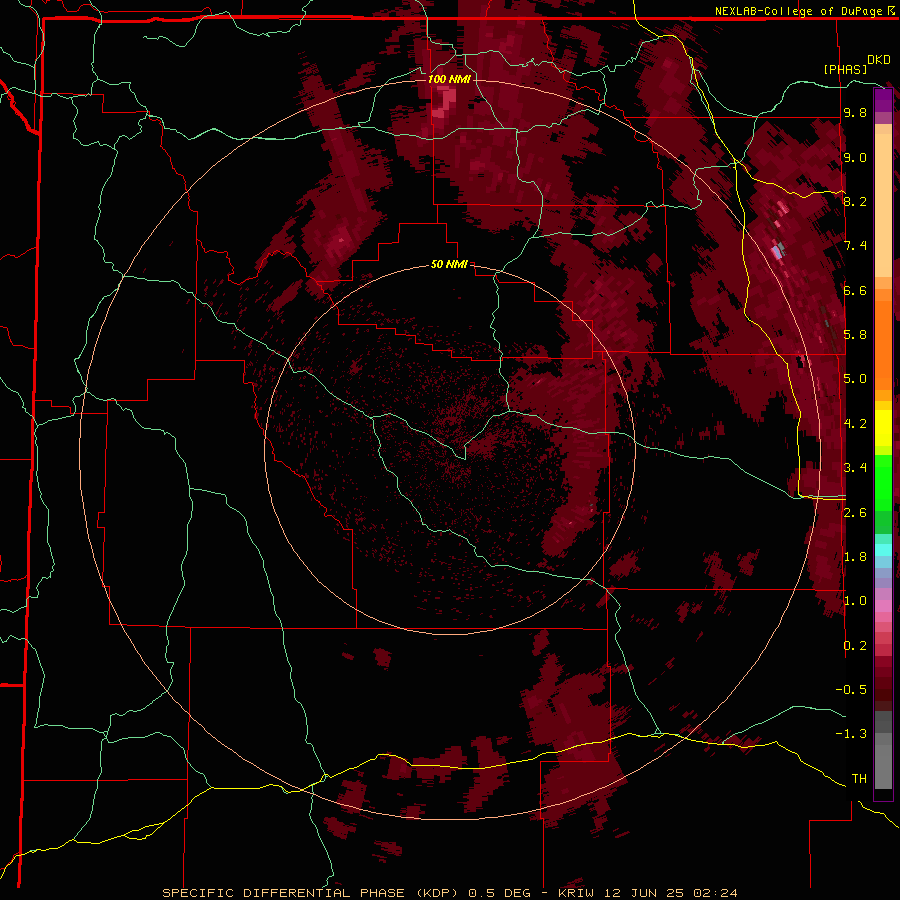Click the blue-gray KDP pixel on east echo

[x=778, y=250]
